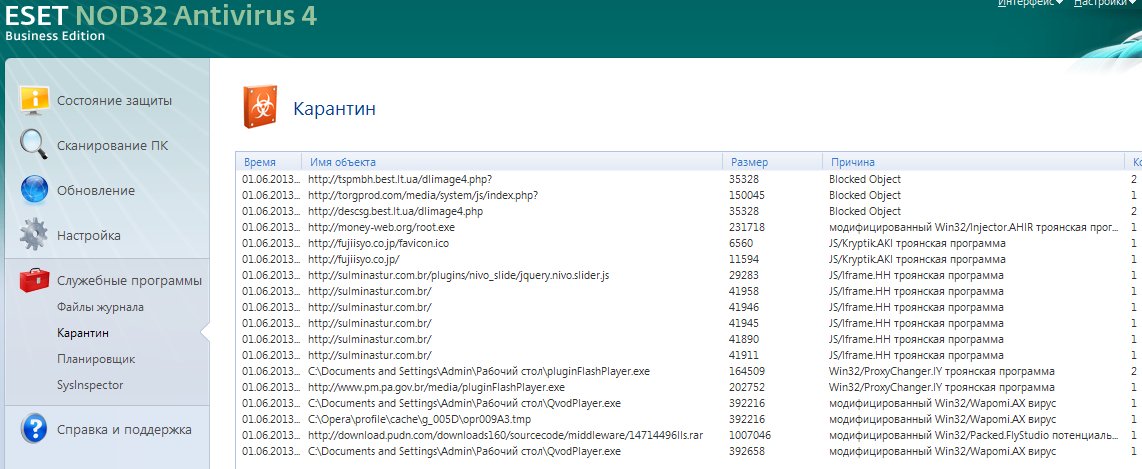Sort list by Причина column header
Image resolution: width=1142 pixels, height=469 pixels.
coord(973,162)
